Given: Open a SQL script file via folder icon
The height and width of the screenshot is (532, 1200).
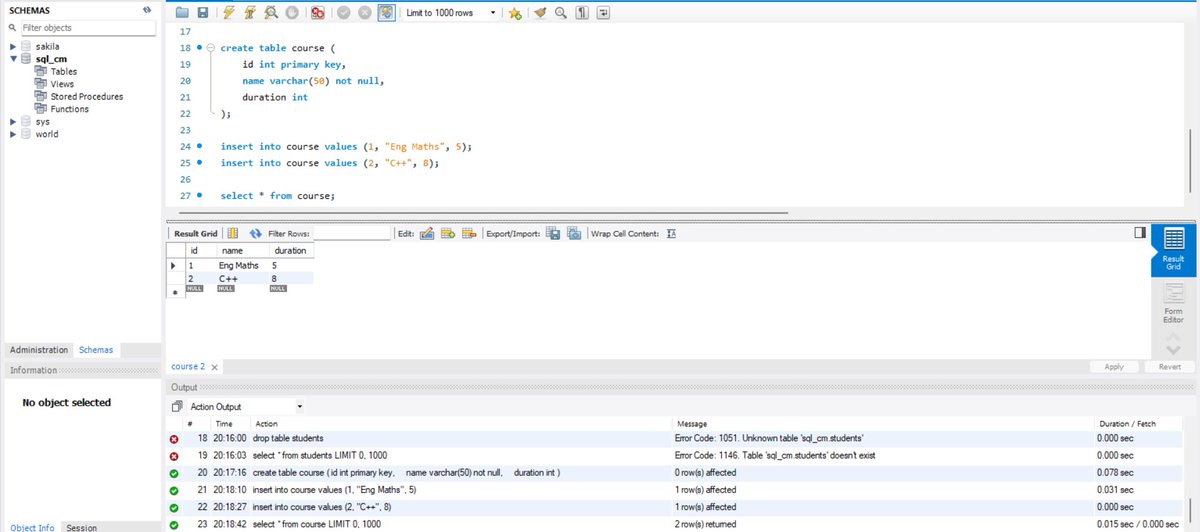Looking at the screenshot, I should point(182,13).
